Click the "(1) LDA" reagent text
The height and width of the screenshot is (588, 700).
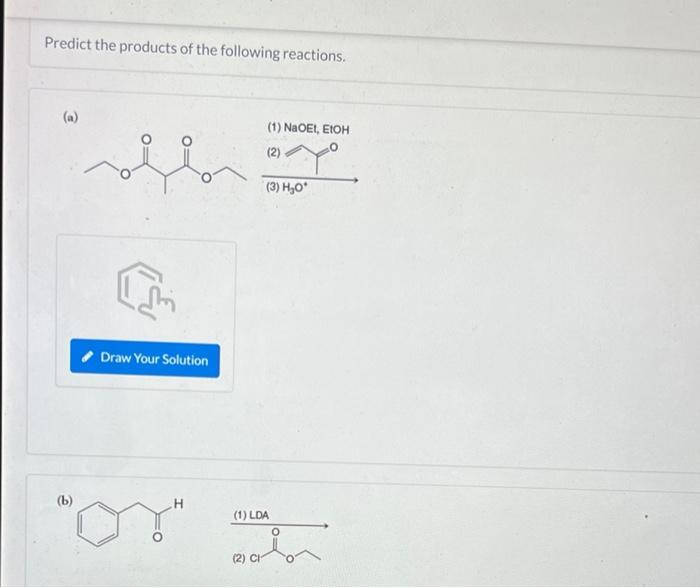pos(251,515)
